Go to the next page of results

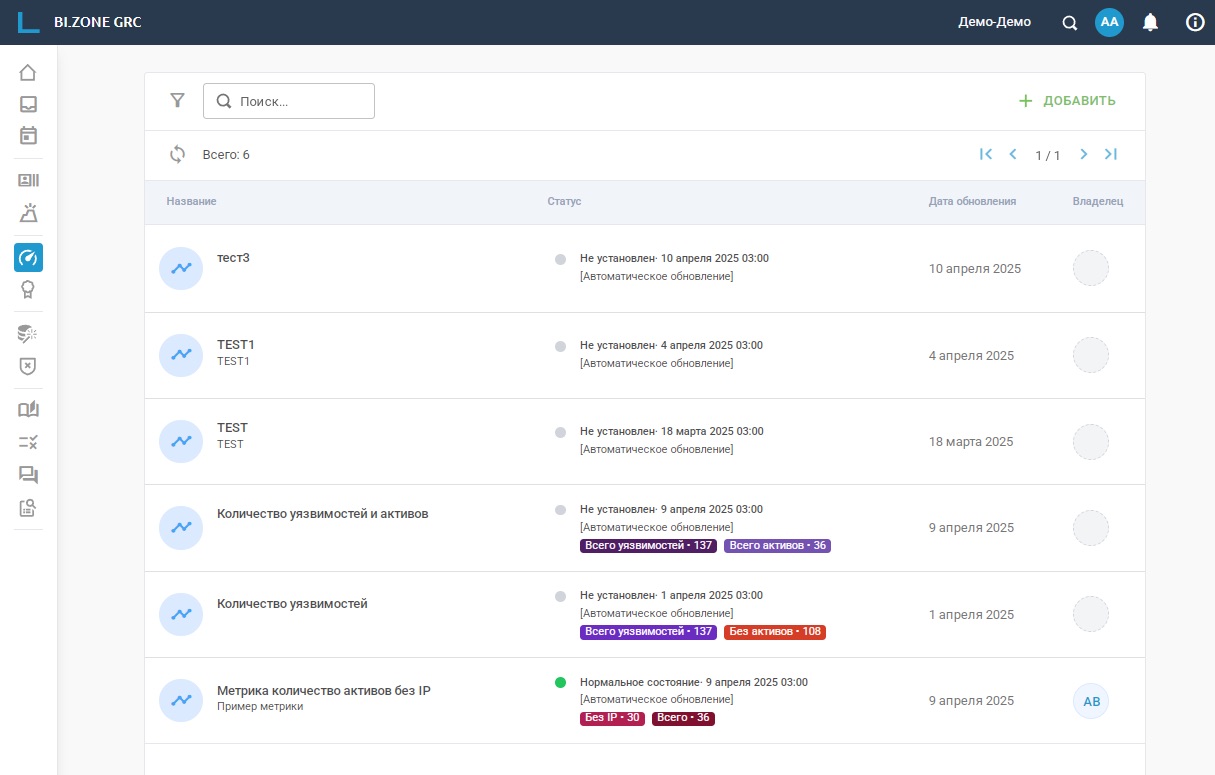click(1083, 154)
